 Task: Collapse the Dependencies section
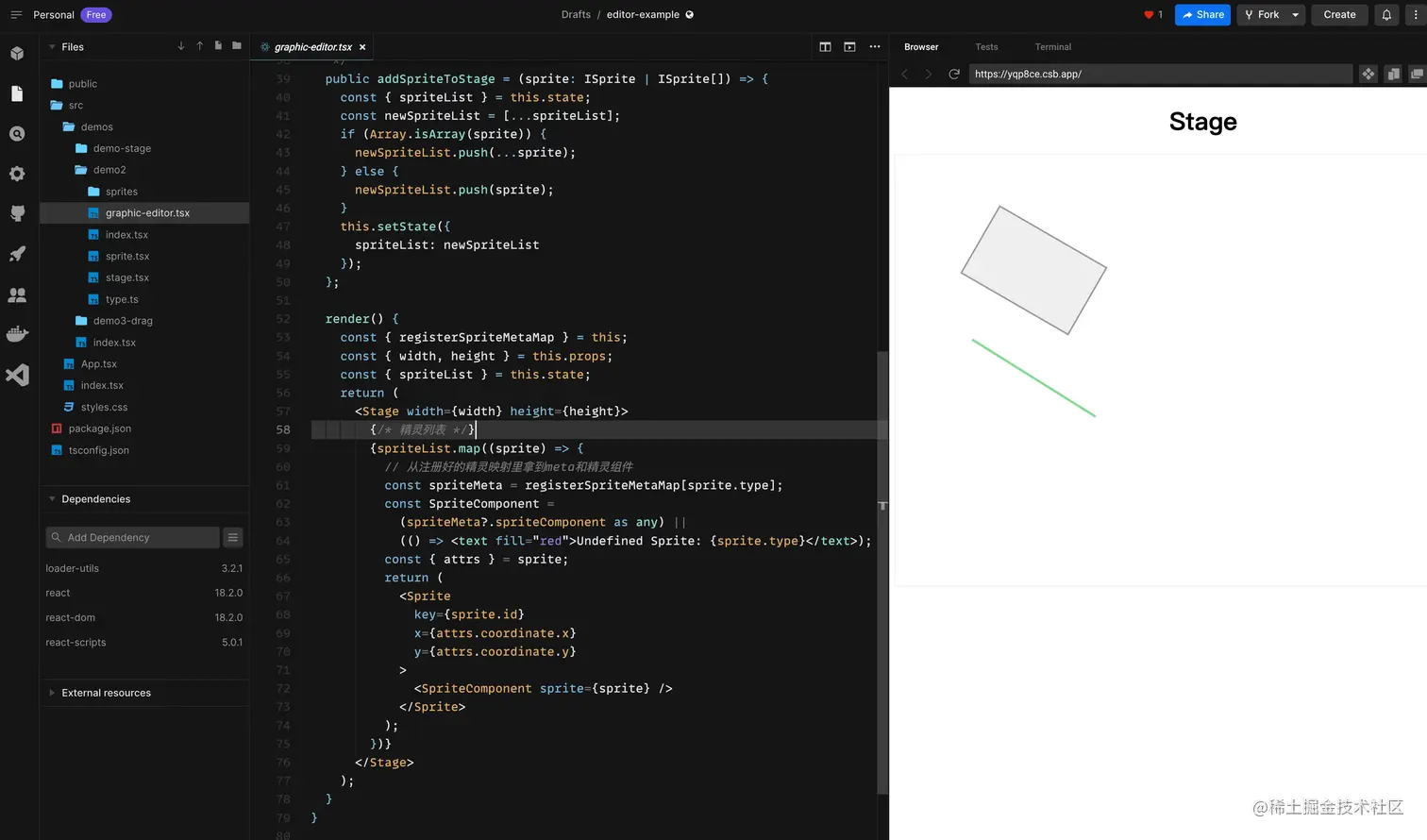pos(52,498)
